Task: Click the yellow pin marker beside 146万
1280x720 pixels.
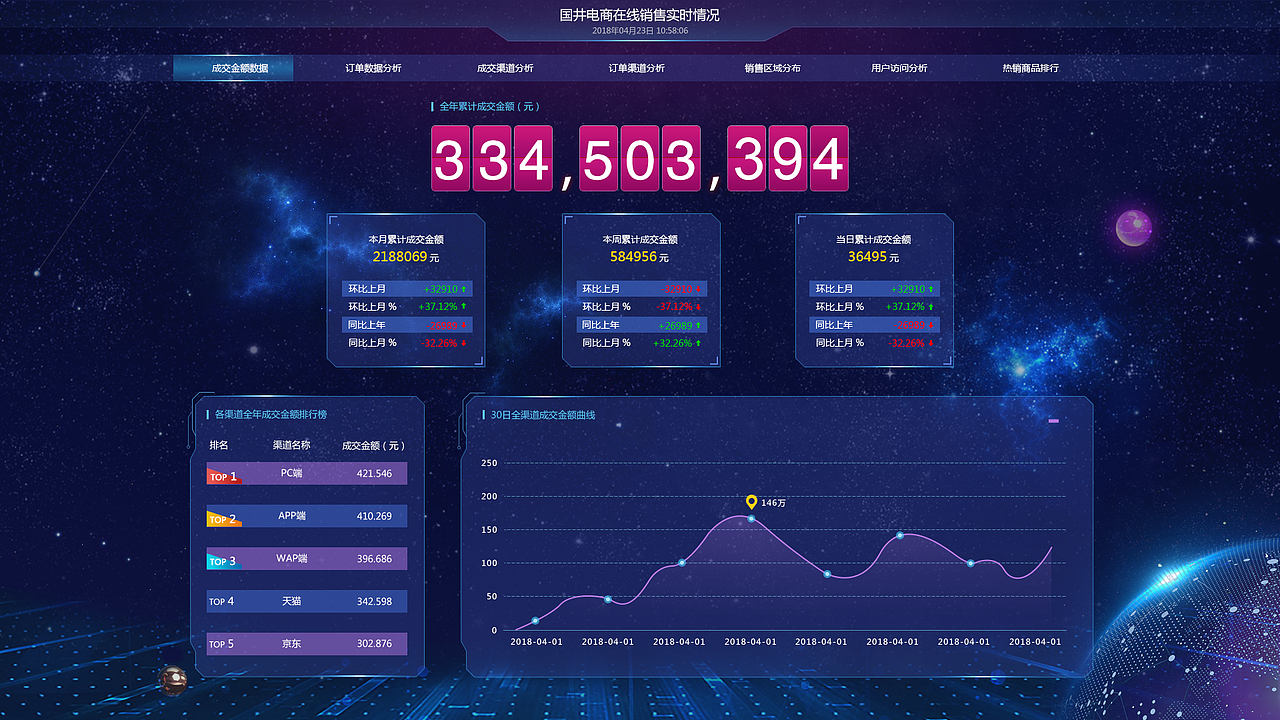Action: (751, 502)
